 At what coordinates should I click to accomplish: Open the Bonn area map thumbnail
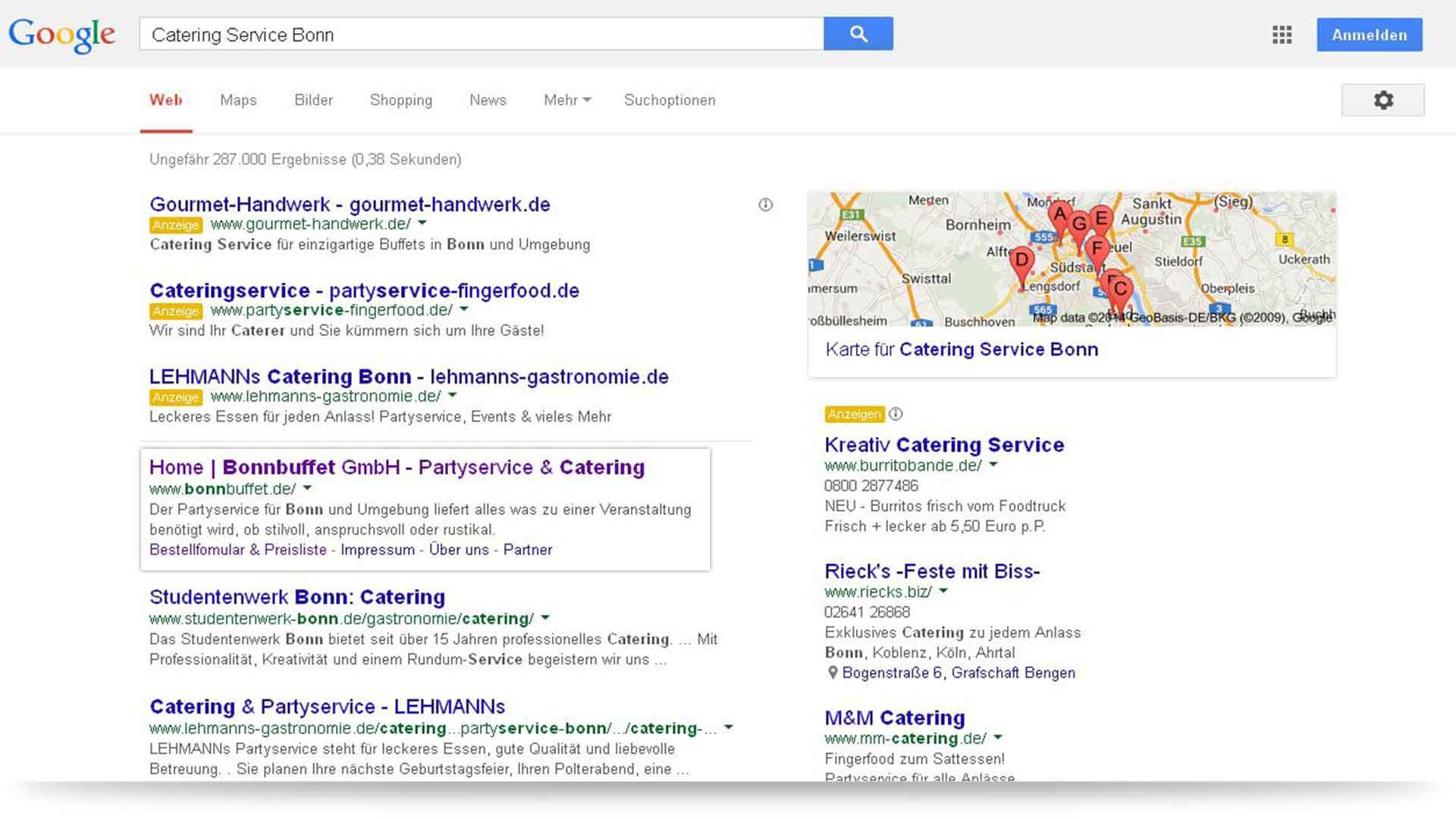coord(1072,259)
